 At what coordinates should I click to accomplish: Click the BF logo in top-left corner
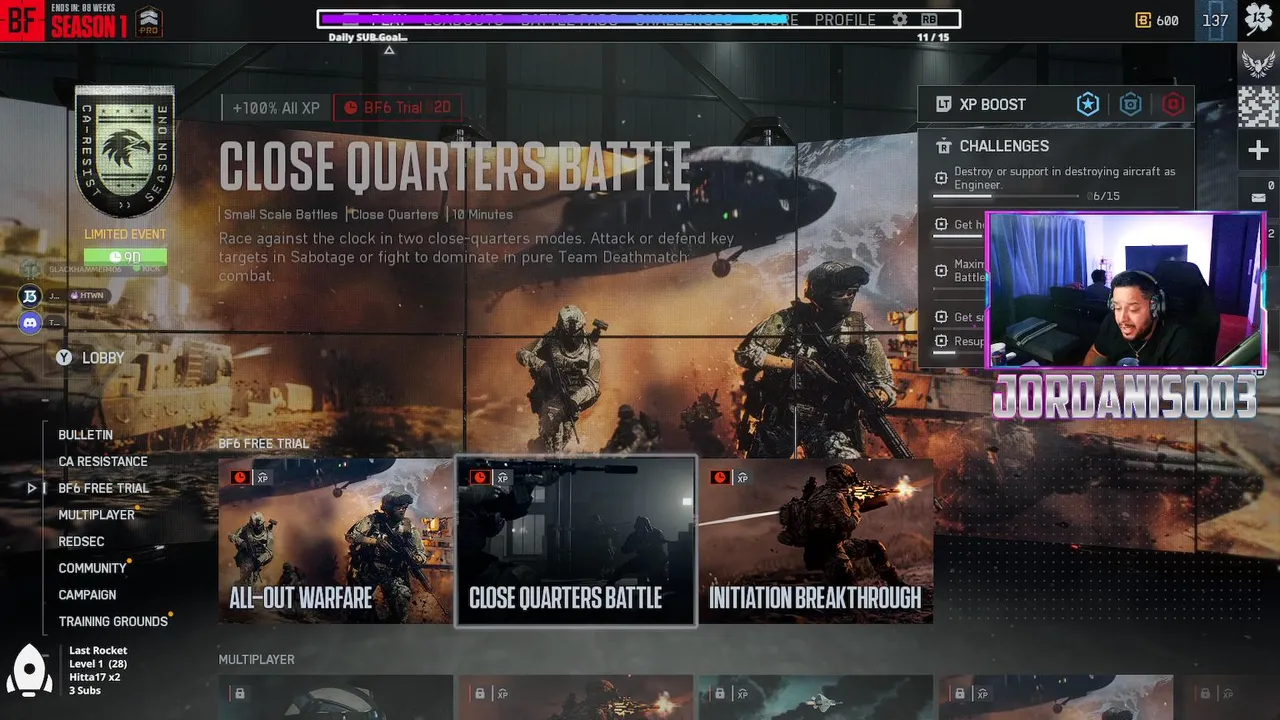tap(21, 20)
